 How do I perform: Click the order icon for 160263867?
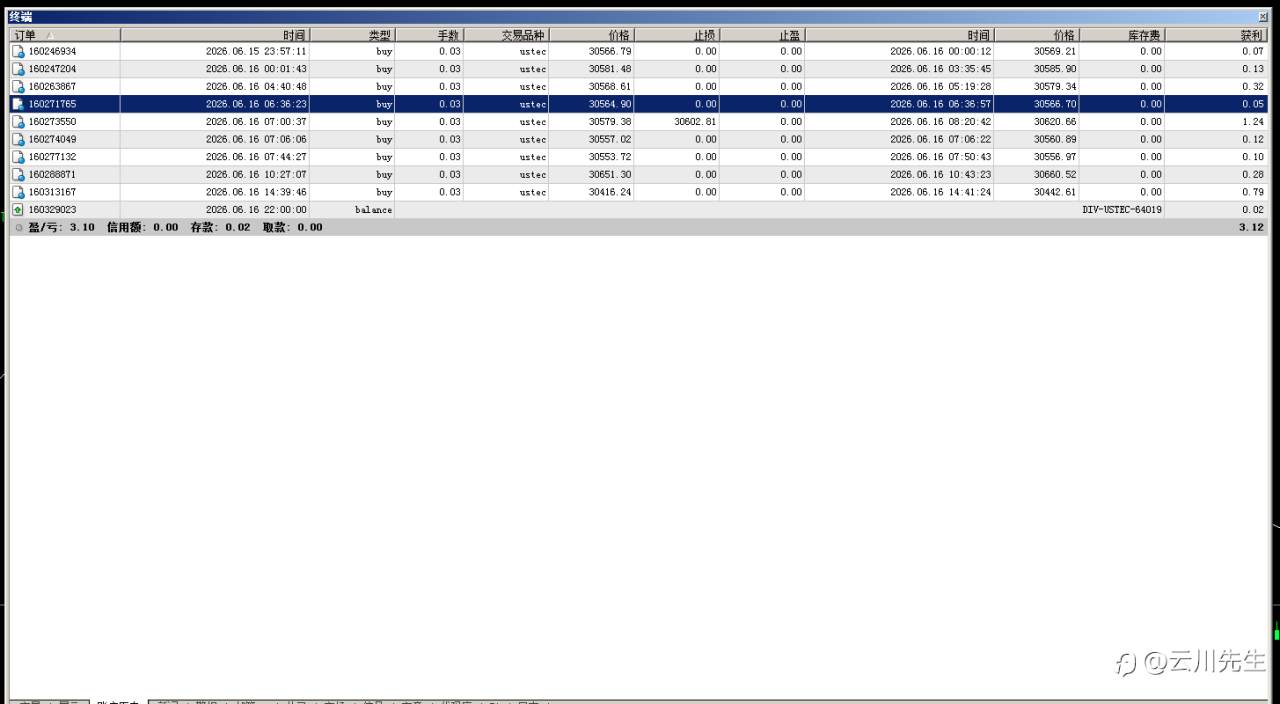pyautogui.click(x=18, y=86)
